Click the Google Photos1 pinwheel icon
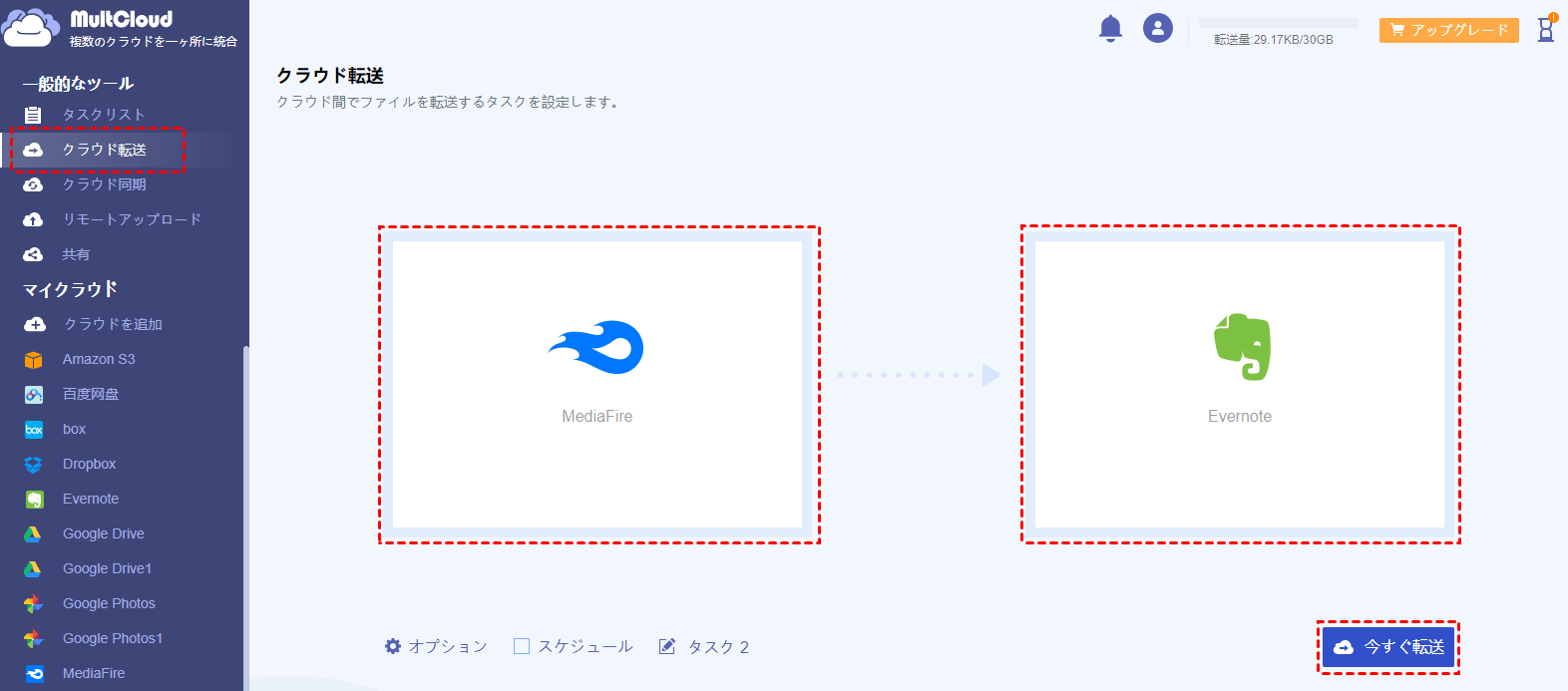The image size is (1568, 691). tap(34, 638)
